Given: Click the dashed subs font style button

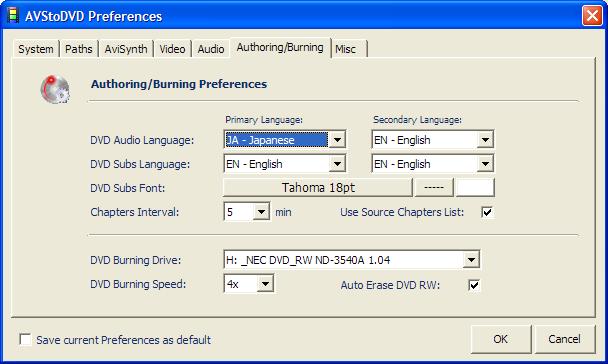Looking at the screenshot, I should click(x=434, y=188).
